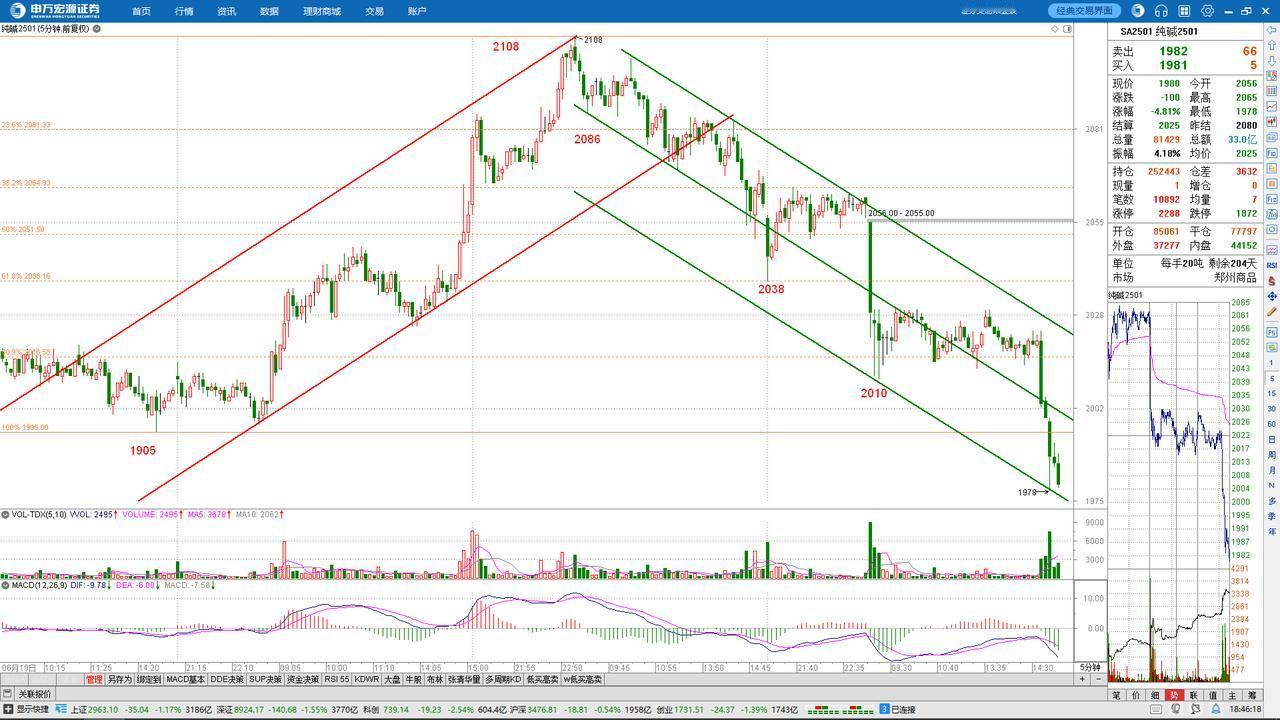Switch to RSI 55 template
Image resolution: width=1280 pixels, height=720 pixels.
point(337,679)
